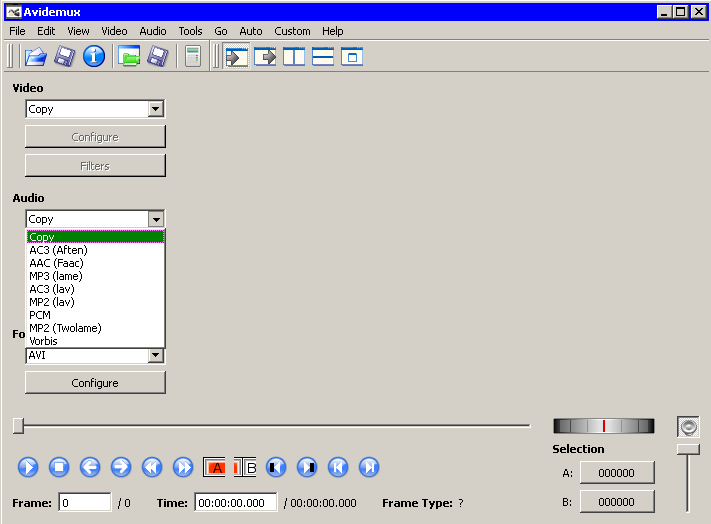Open the Custom menu
The image size is (711, 524).
point(292,31)
